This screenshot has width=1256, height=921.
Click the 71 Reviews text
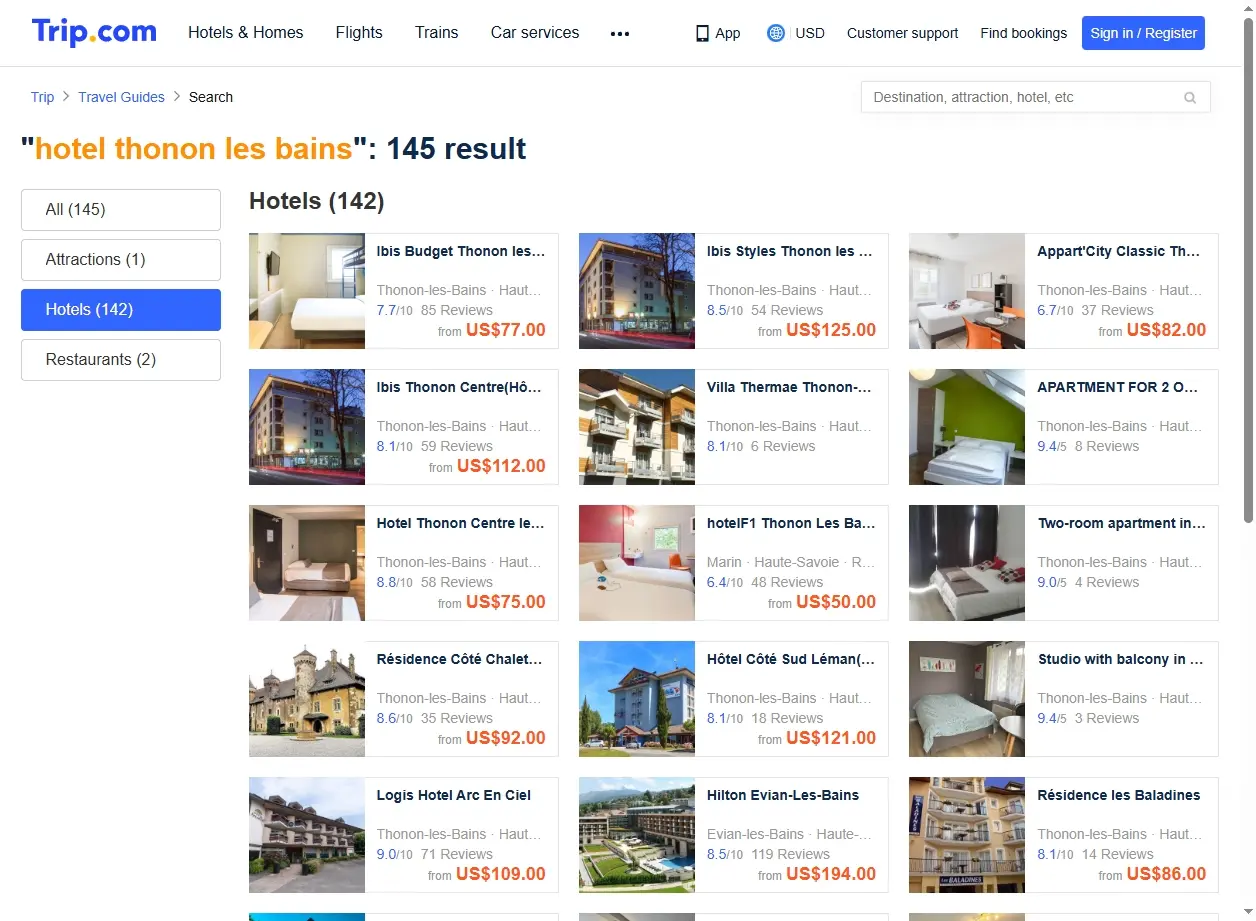(x=457, y=855)
